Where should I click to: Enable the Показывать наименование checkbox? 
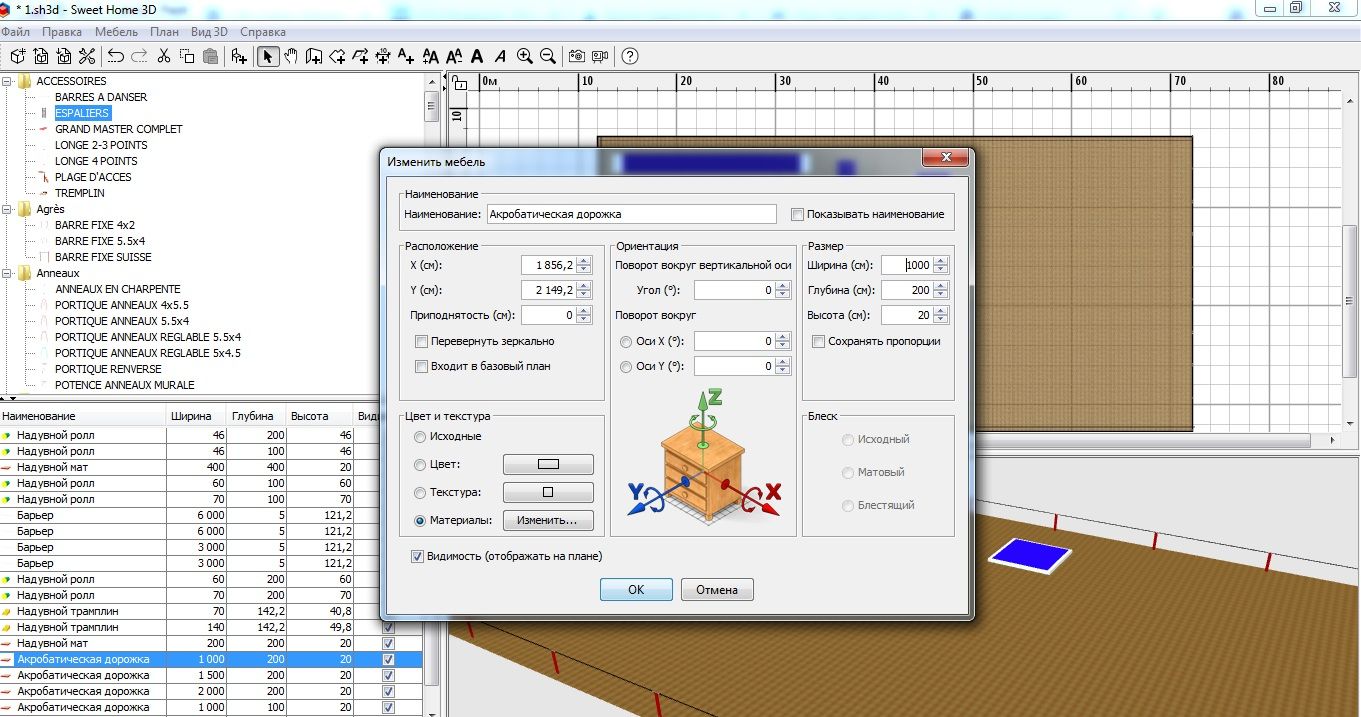click(x=797, y=214)
